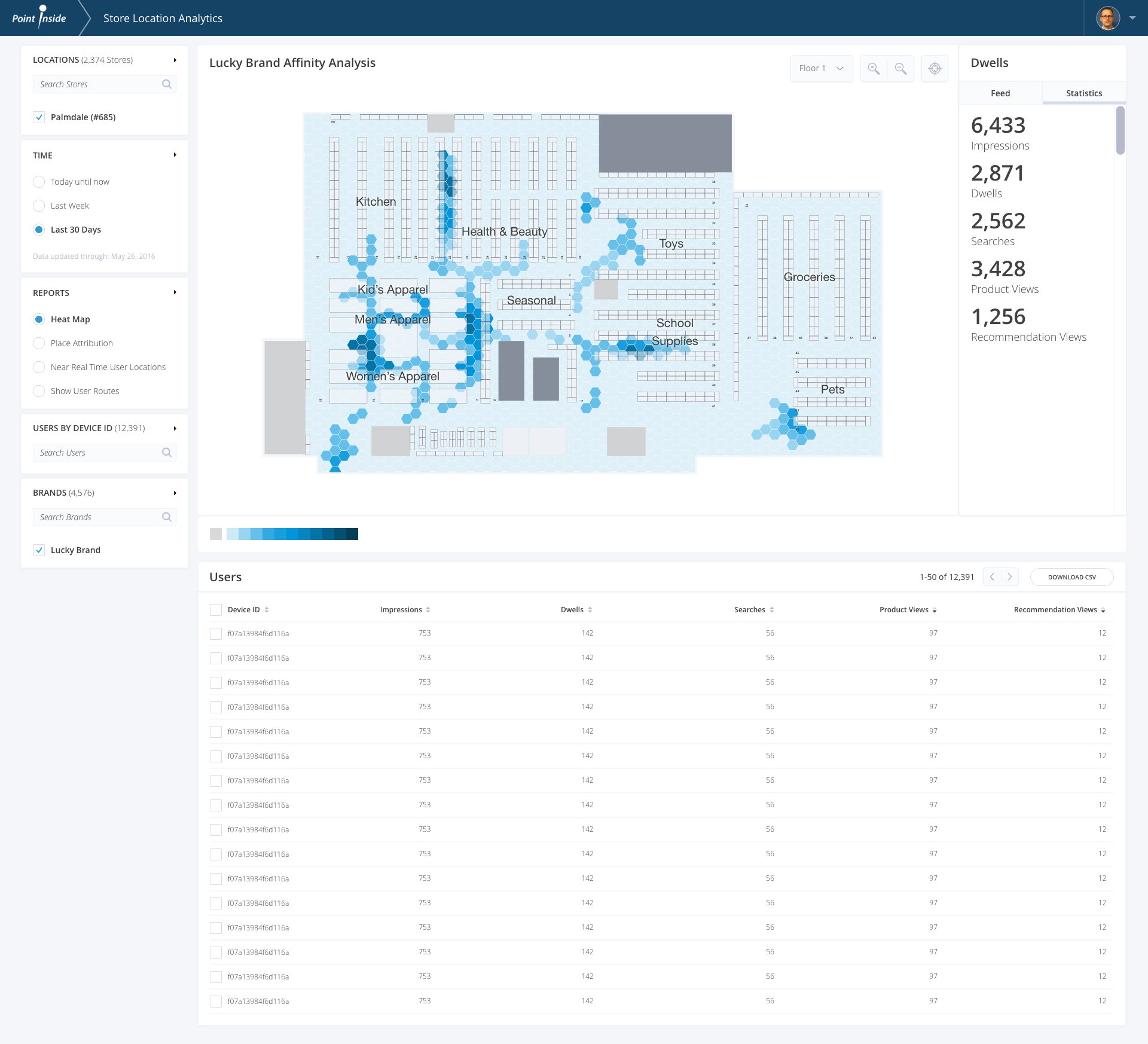Uncheck Lucky Brand checkbox
This screenshot has width=1148, height=1044.
[x=39, y=550]
